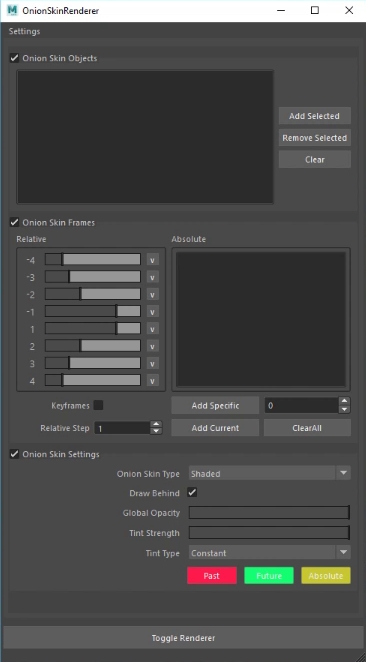Toggle the Onion Skin Frames checkbox

pyautogui.click(x=14, y=222)
